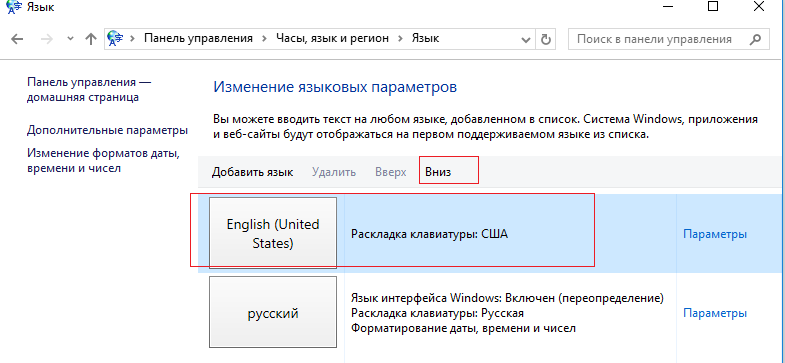Open Изменение форматов даты, времени и чисел

coord(103,160)
